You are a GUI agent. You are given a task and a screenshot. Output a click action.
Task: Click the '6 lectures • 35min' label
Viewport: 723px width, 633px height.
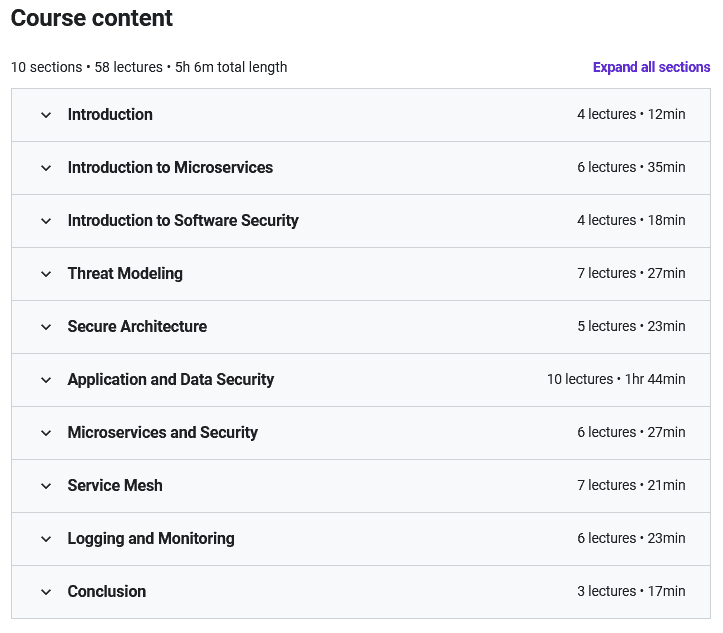coord(631,167)
